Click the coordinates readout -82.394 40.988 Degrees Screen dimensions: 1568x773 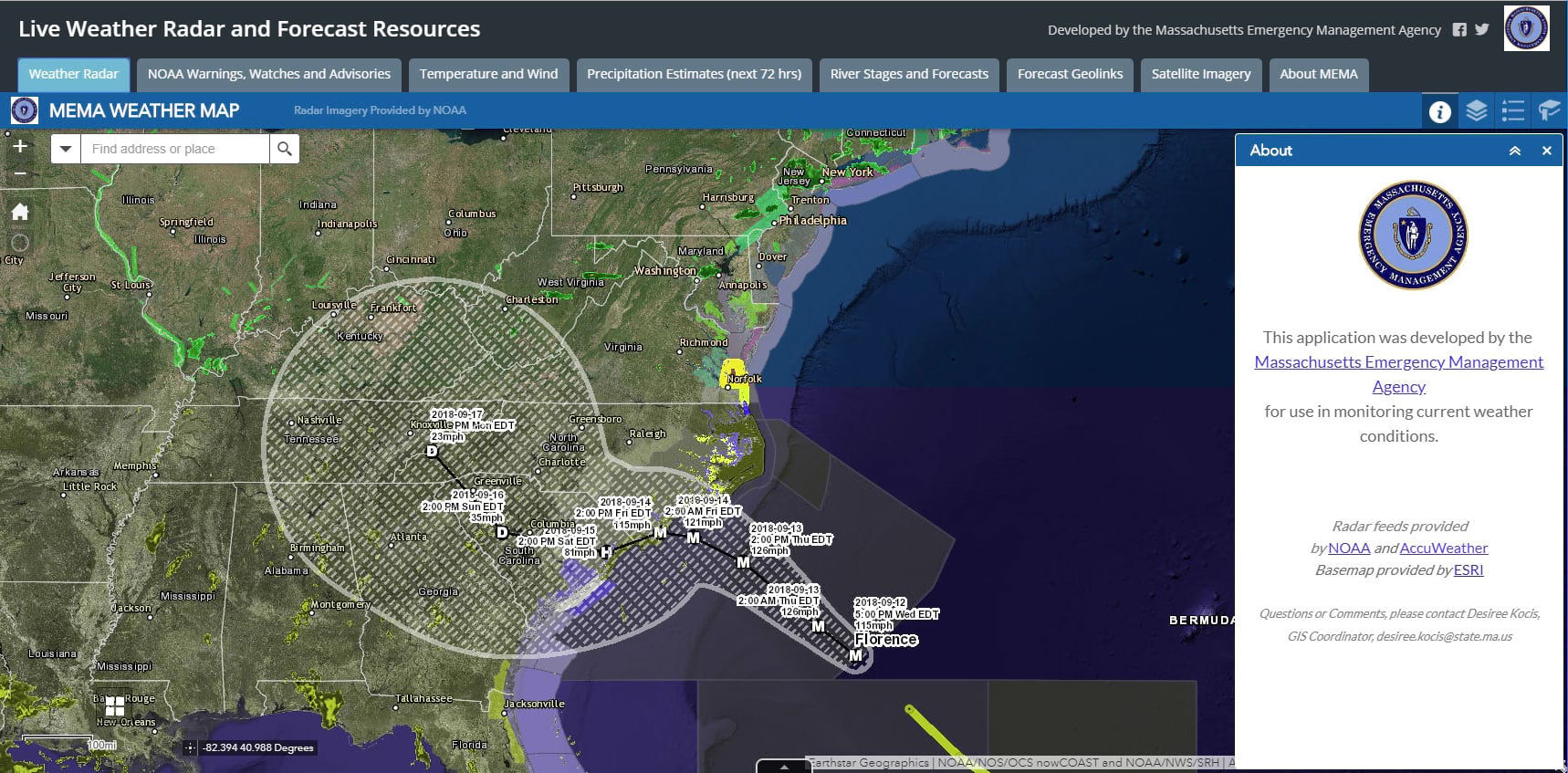[258, 747]
